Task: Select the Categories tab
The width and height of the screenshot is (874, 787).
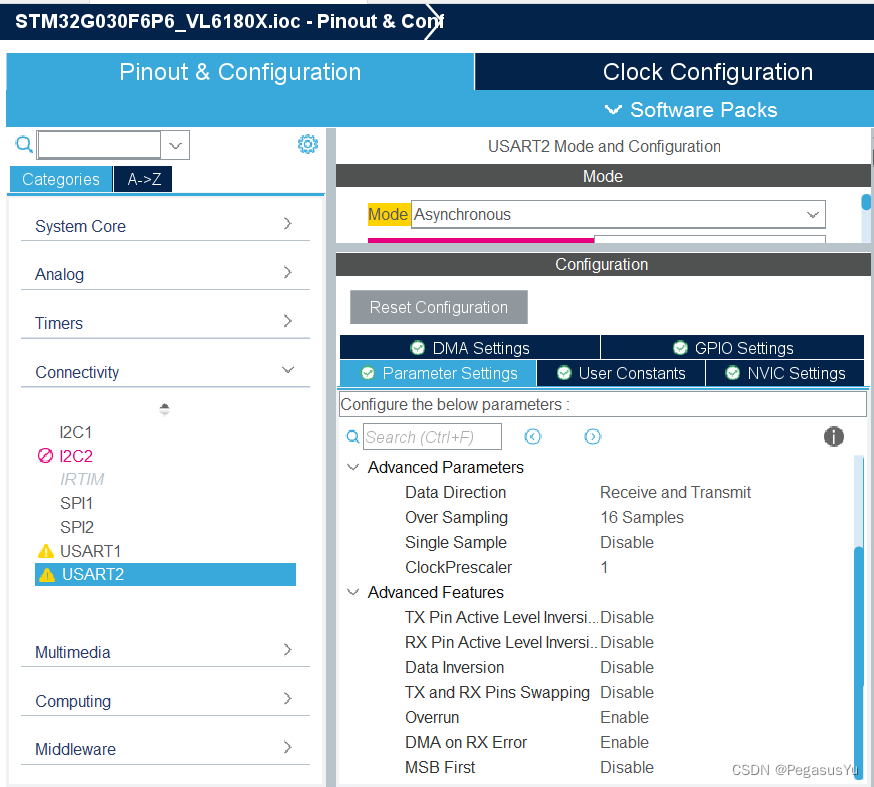Action: [x=61, y=179]
